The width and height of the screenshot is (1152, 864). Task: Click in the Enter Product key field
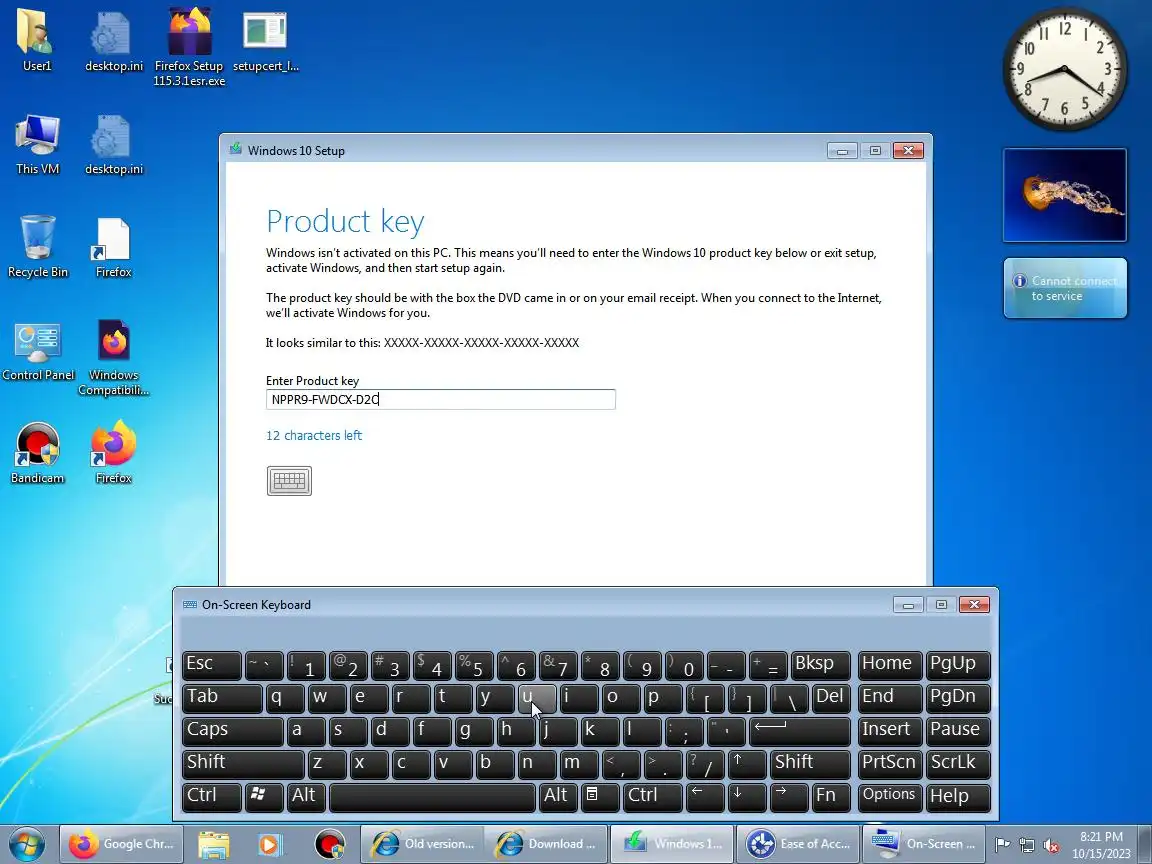440,400
